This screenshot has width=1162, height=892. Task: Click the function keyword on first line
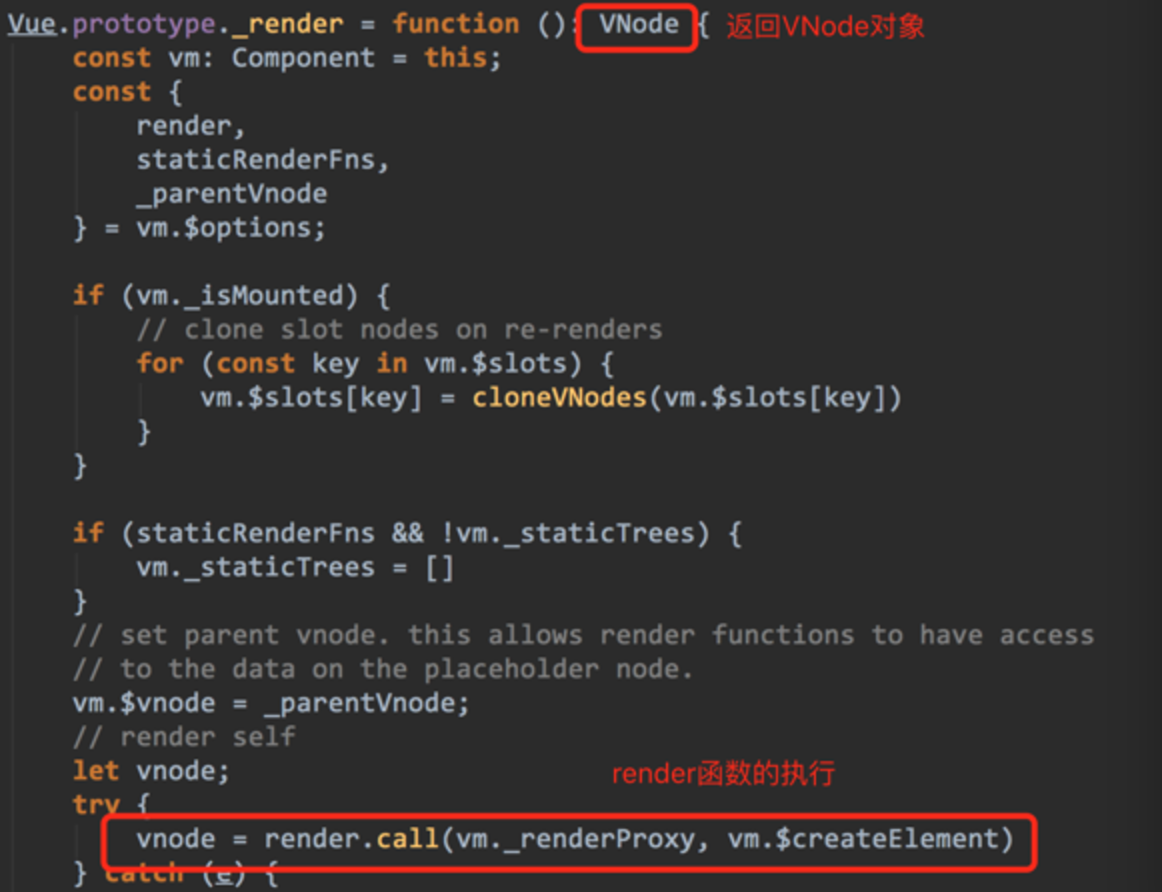coord(455,24)
